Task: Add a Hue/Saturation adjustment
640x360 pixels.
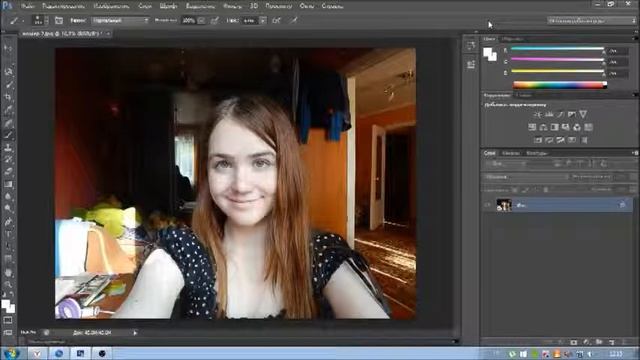Action: (x=532, y=127)
